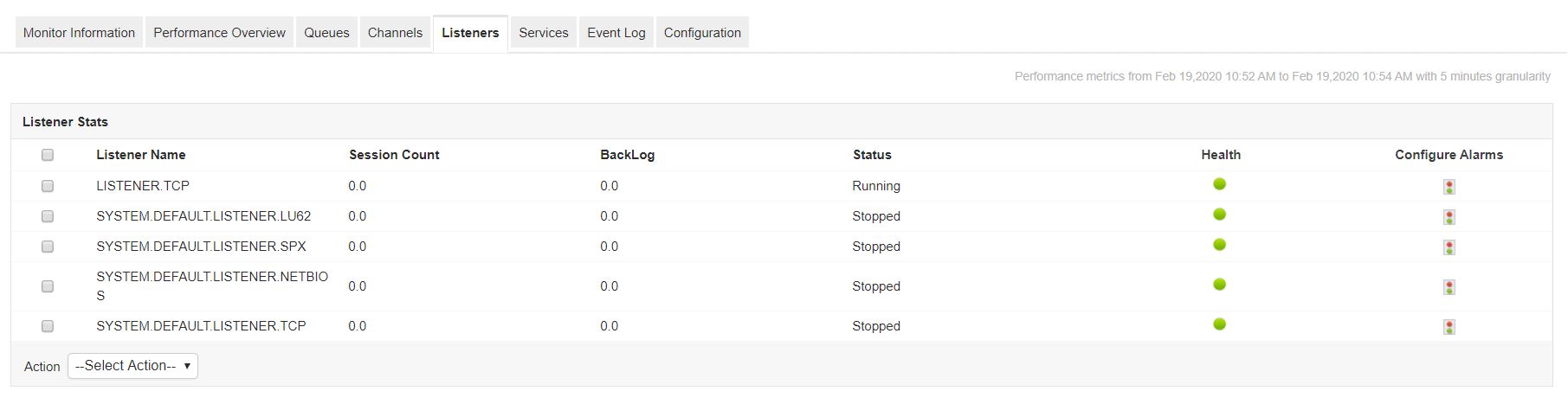Open alarm configuration for SYSTEM.DEFAULT.LISTENER.SPX
This screenshot has width=1568, height=404.
[x=1449, y=247]
